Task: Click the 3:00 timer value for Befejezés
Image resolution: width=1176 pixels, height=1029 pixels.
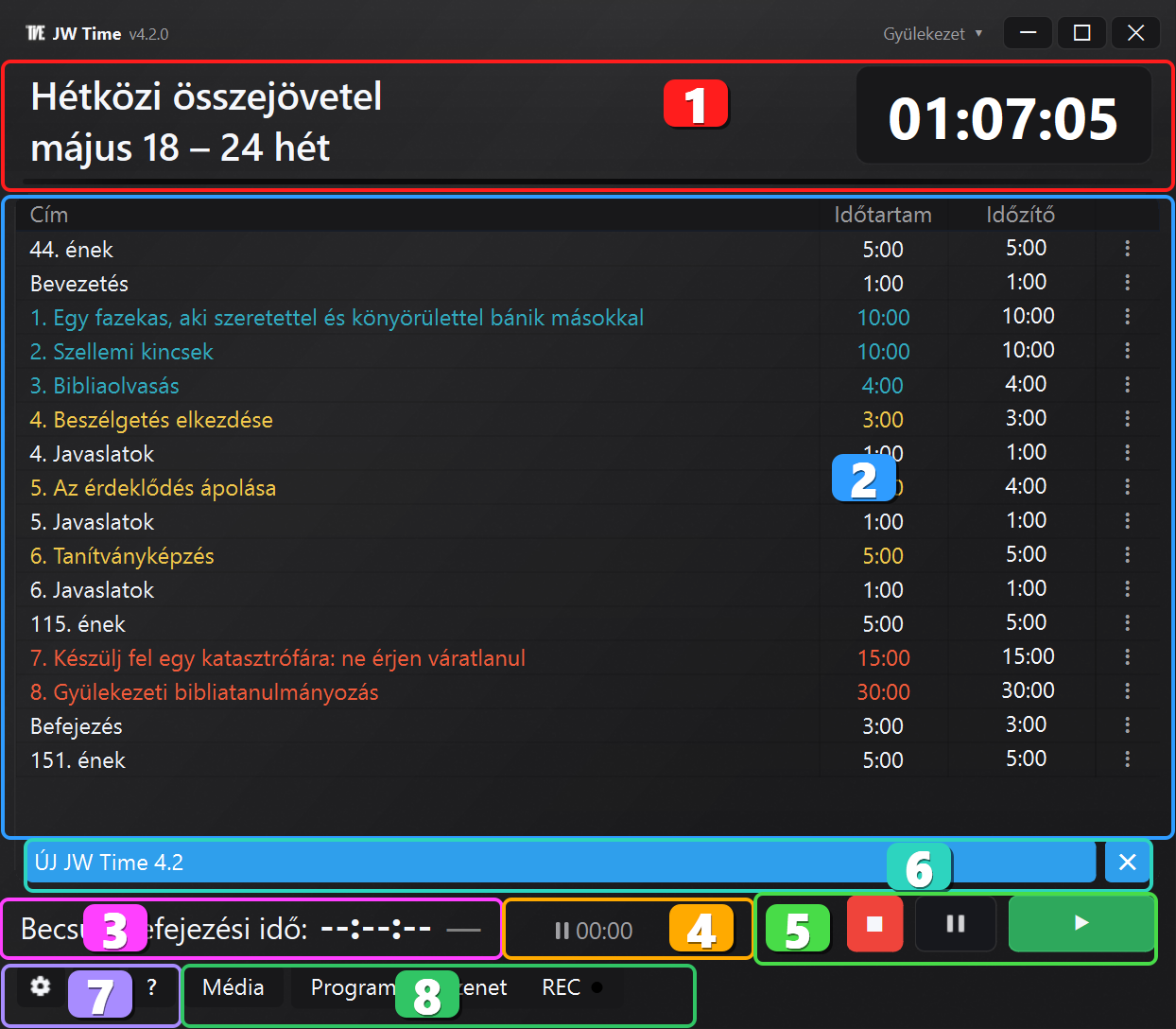Action: [1026, 724]
